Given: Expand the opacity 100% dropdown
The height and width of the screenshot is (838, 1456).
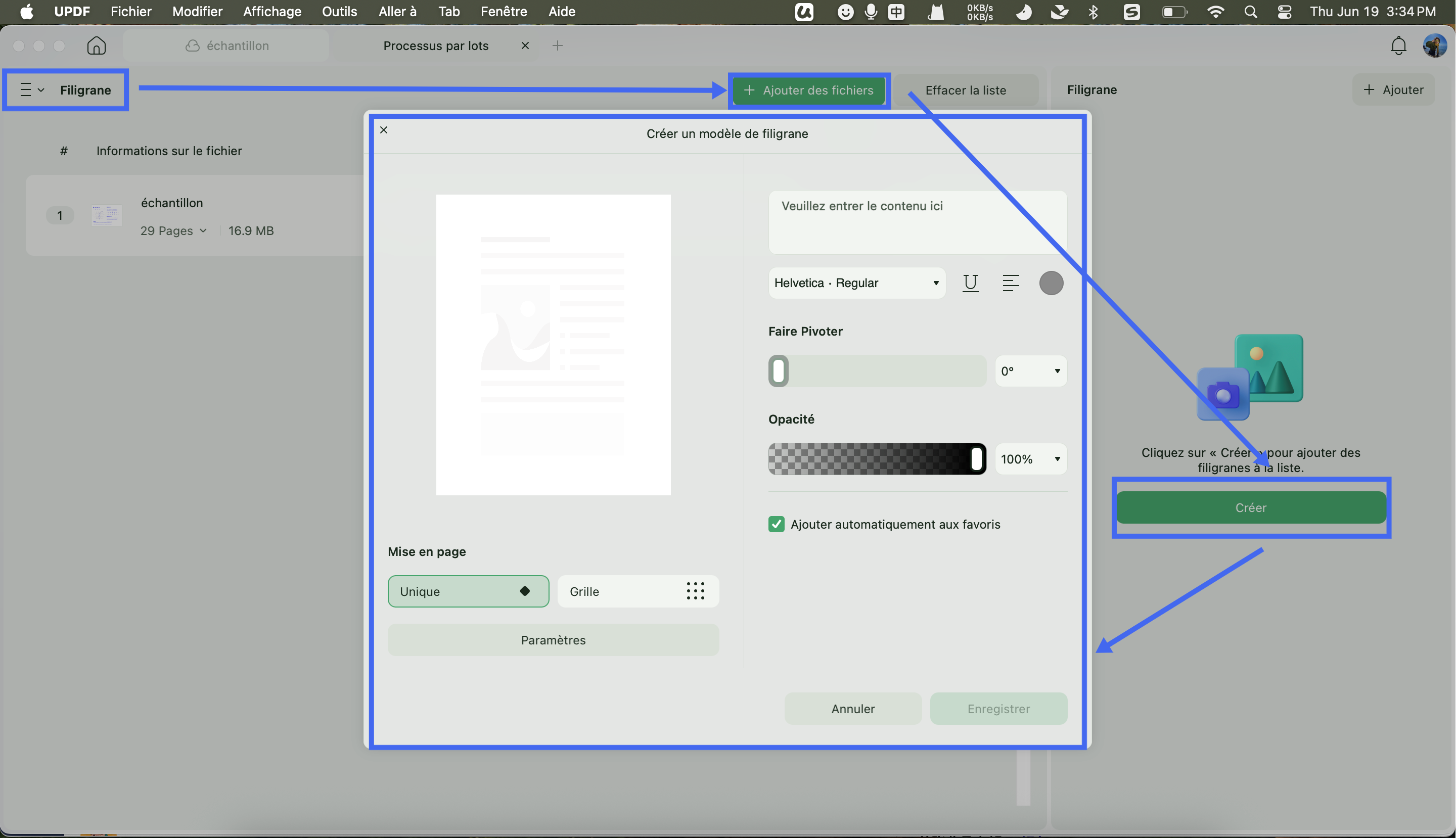Looking at the screenshot, I should tap(1030, 459).
